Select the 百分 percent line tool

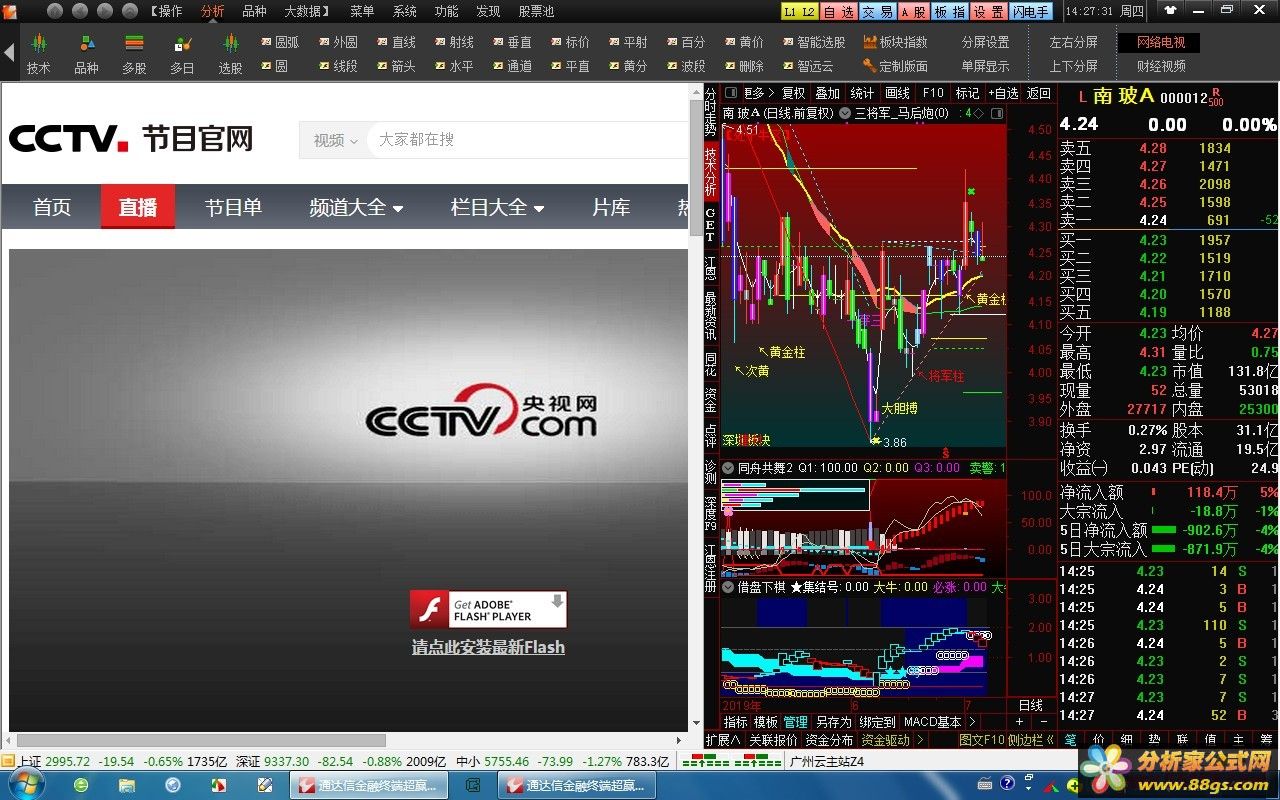point(686,42)
